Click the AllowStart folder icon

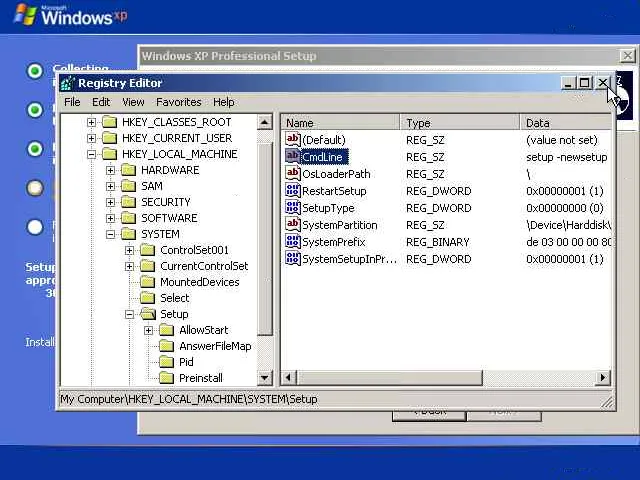[x=167, y=330]
